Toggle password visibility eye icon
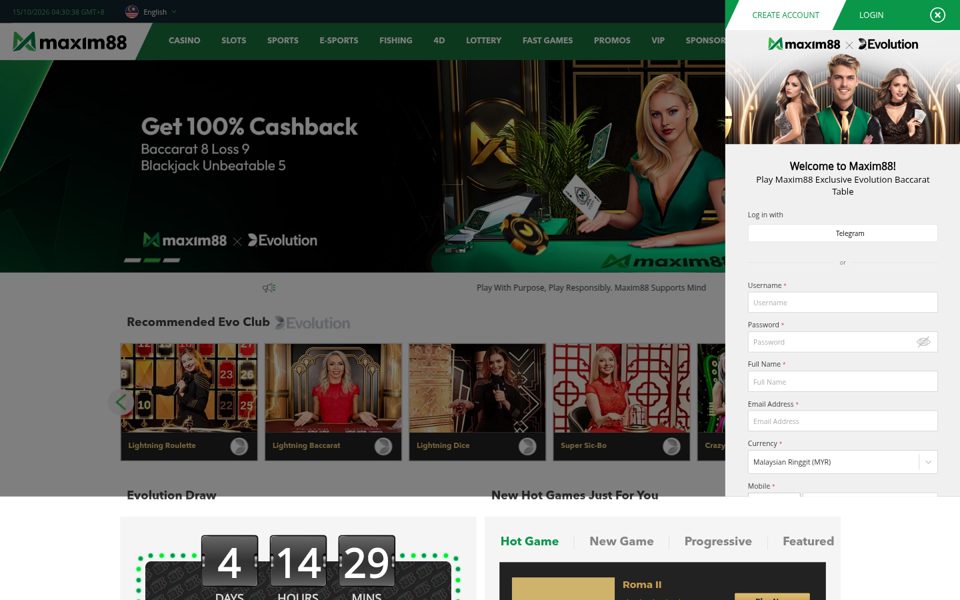This screenshot has width=960, height=600. coord(923,342)
